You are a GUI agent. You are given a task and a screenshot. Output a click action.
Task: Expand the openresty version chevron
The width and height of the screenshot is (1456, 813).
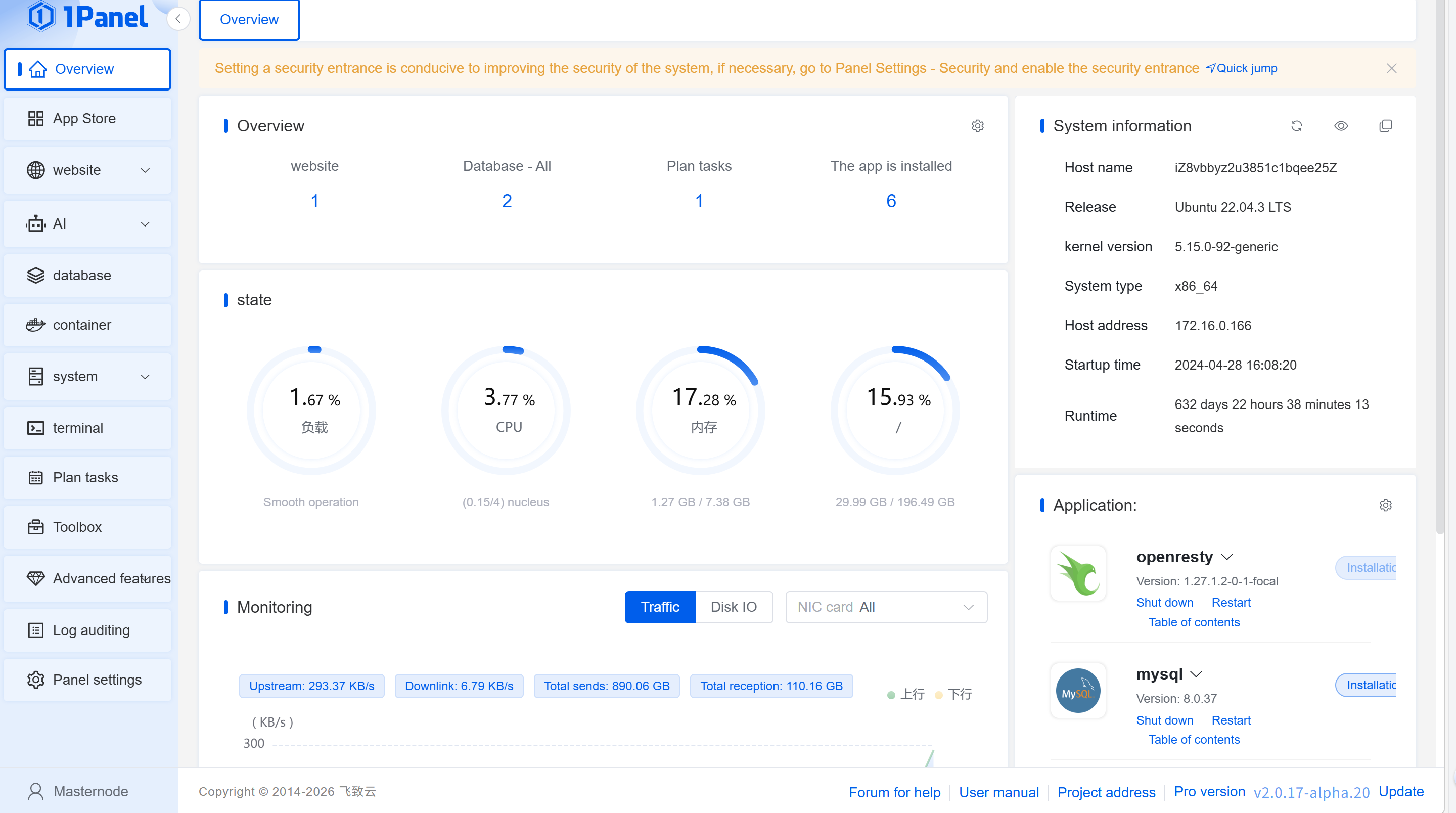[x=1226, y=557]
